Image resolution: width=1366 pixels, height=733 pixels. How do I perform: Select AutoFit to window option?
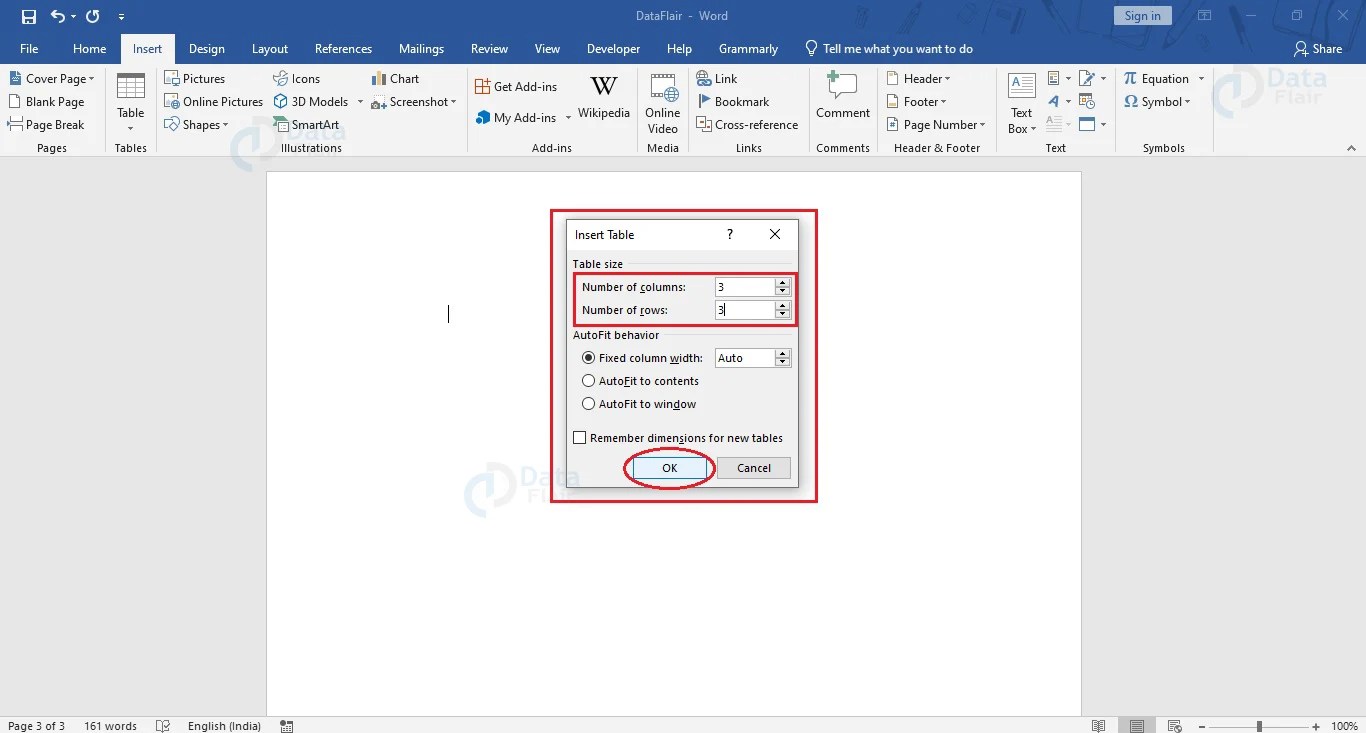pos(589,404)
